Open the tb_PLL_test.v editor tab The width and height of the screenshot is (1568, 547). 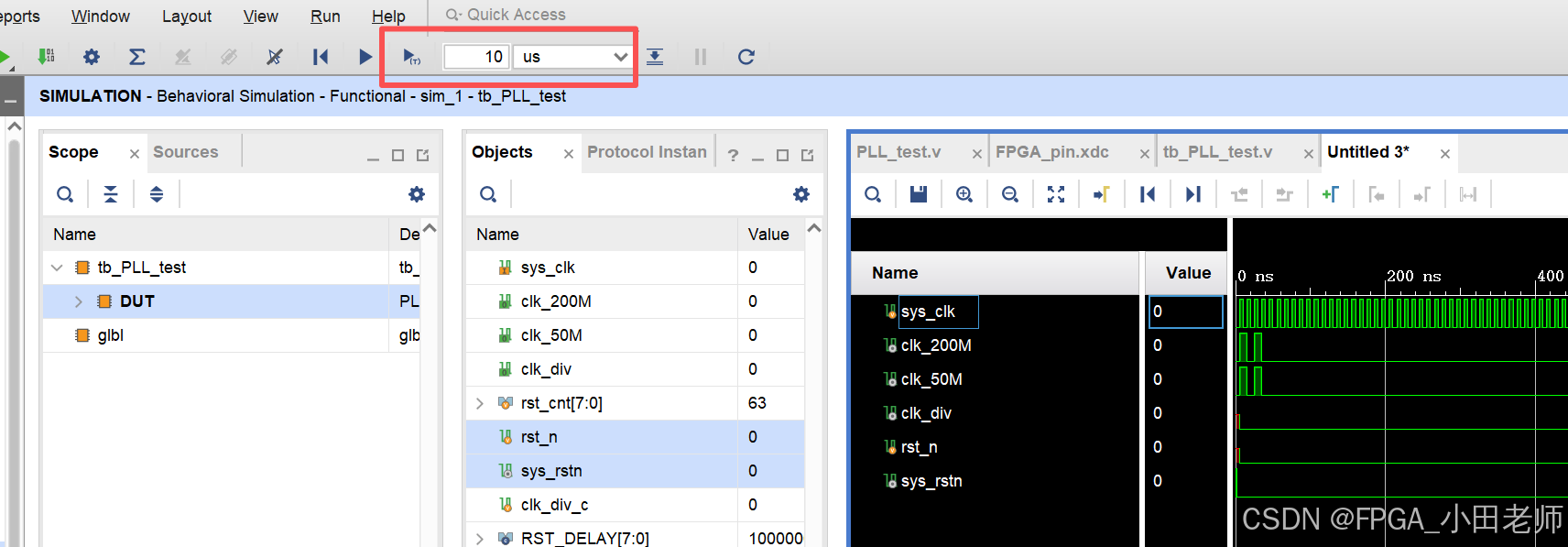[1217, 152]
